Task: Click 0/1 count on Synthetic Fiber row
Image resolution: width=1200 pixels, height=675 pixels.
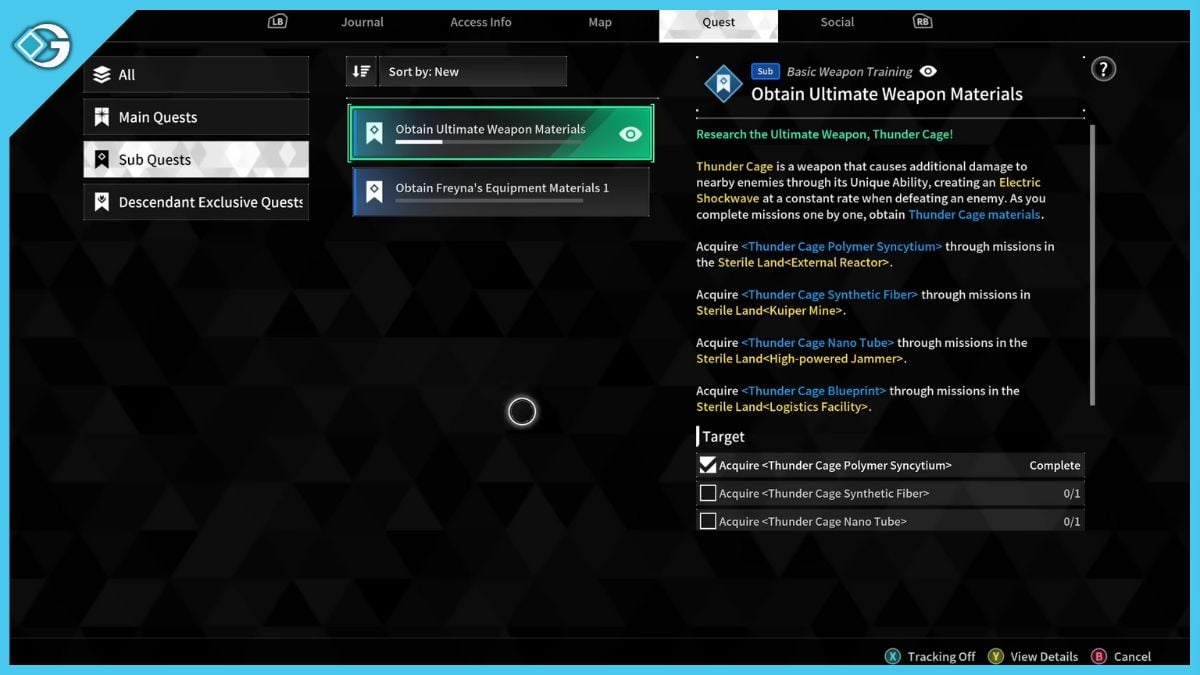Action: pyautogui.click(x=1072, y=493)
